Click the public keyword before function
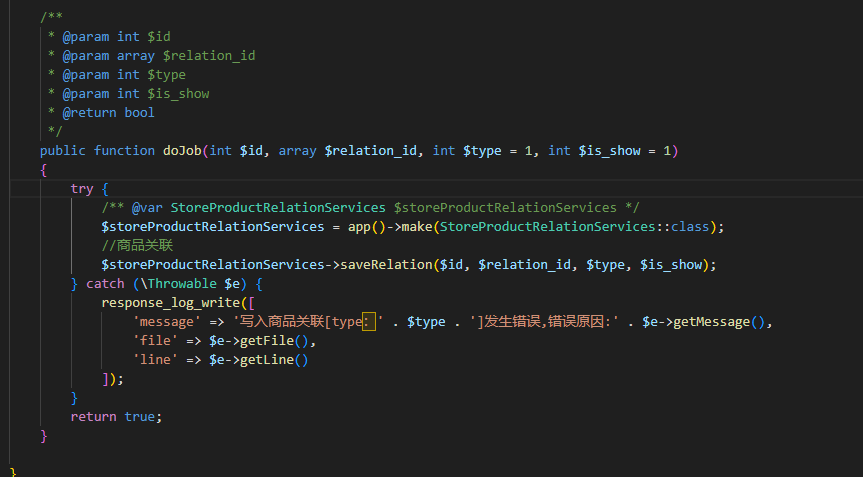Image resolution: width=863 pixels, height=477 pixels. click(x=63, y=151)
